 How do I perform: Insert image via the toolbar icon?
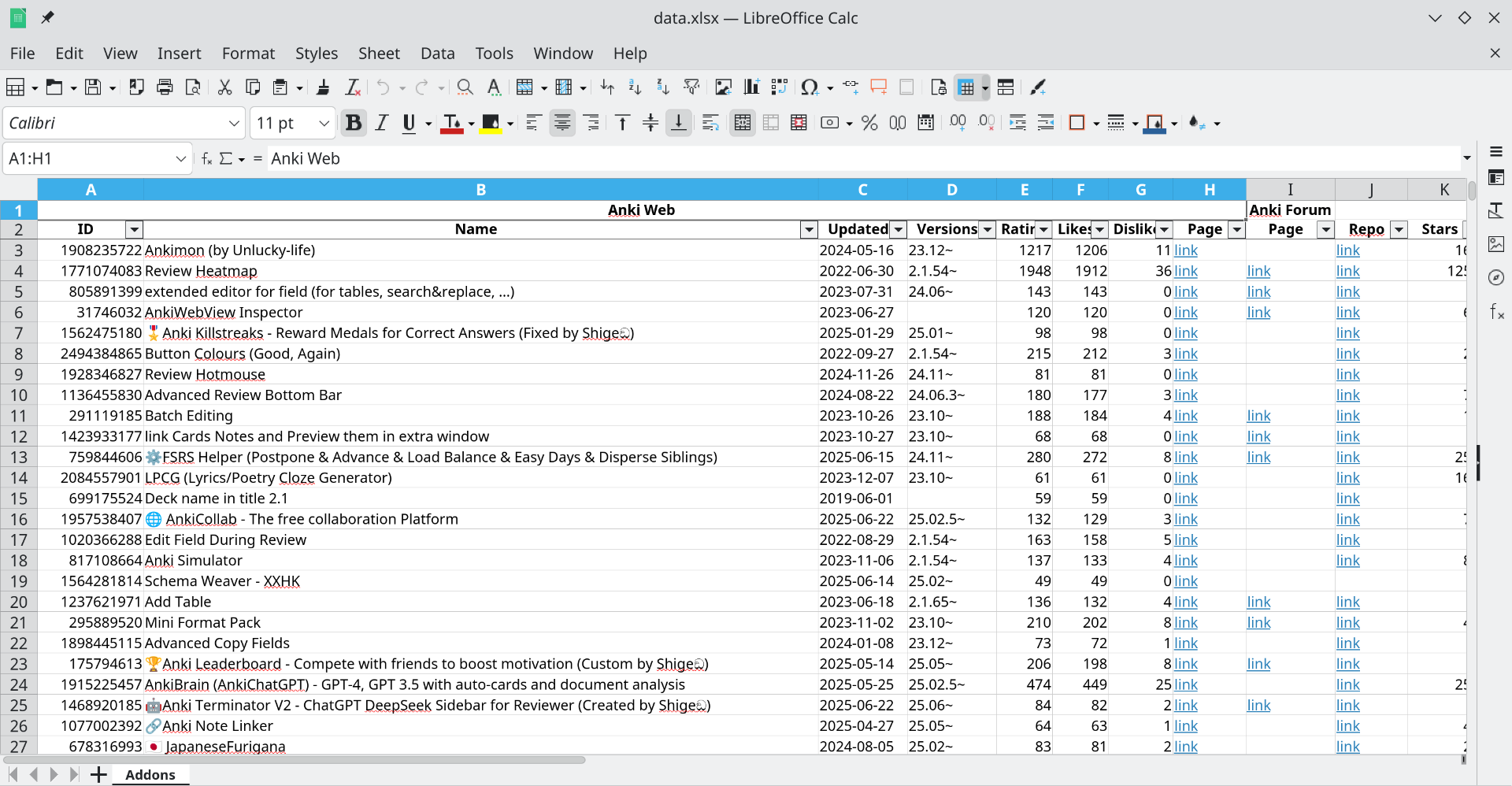click(723, 87)
